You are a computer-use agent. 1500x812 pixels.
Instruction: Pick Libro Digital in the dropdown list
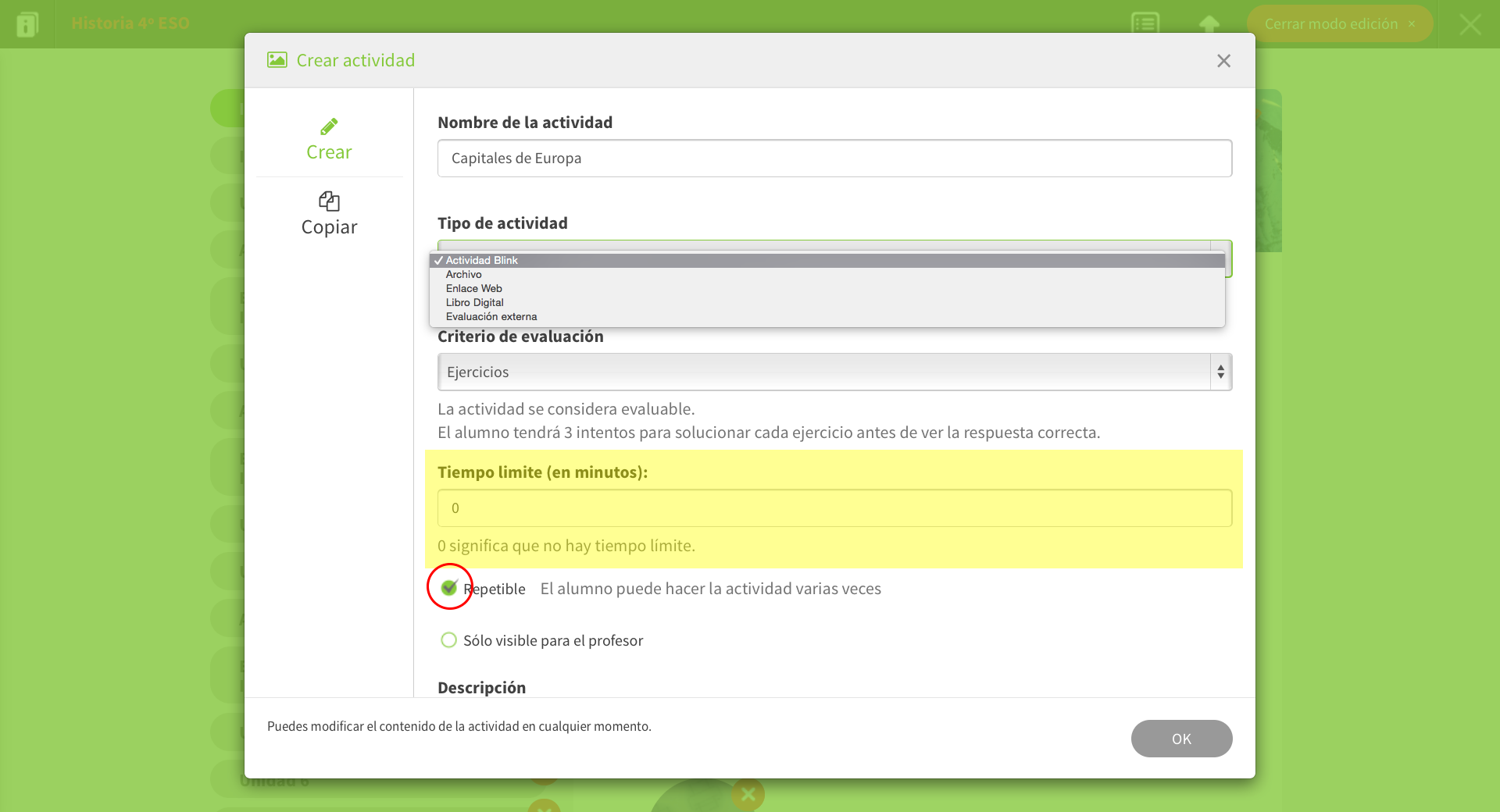[474, 303]
